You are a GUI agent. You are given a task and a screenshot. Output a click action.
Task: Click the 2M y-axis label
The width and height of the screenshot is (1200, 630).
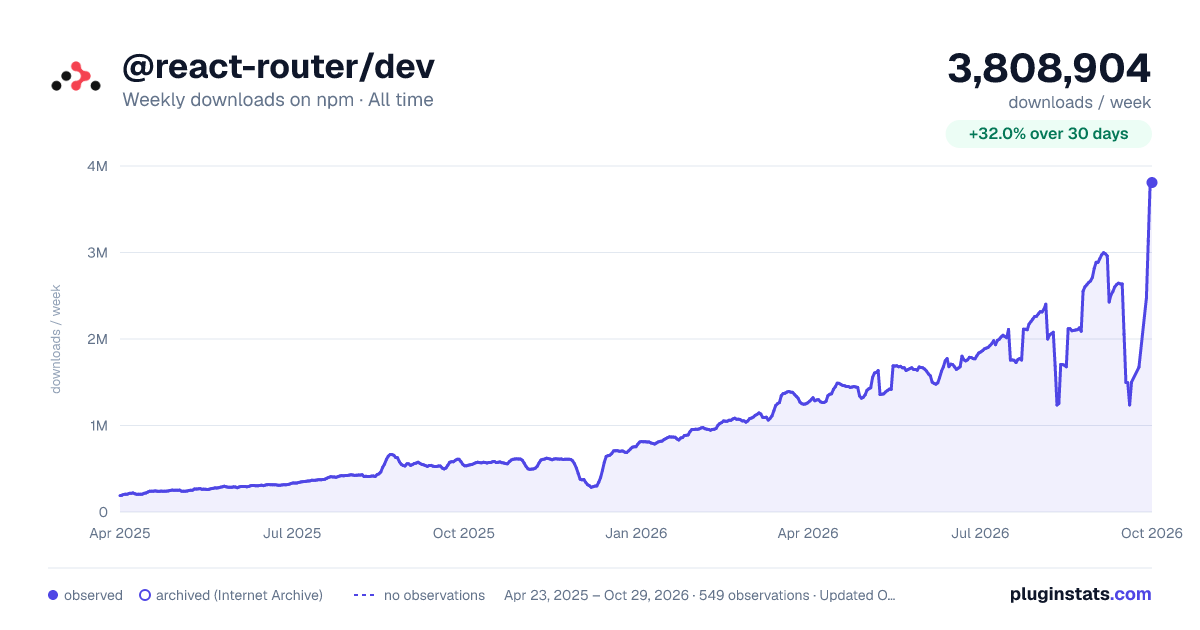(98, 339)
